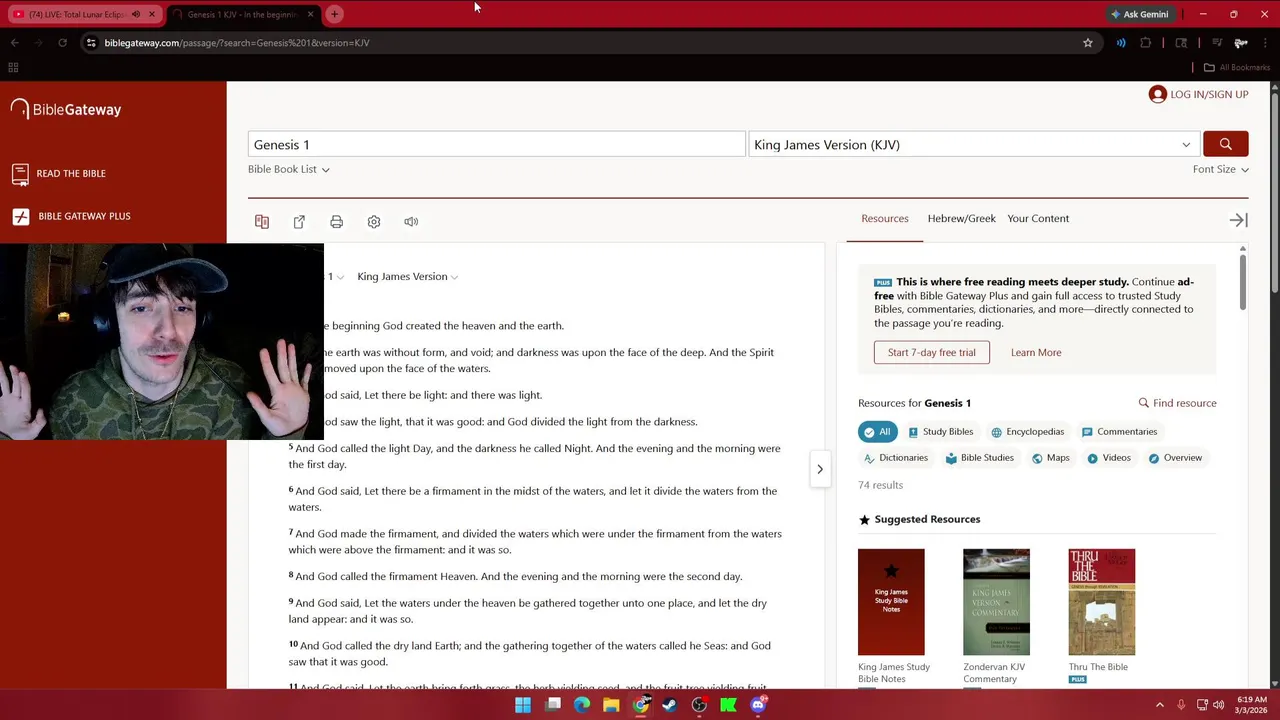The image size is (1280, 720).
Task: Open Steam from taskbar
Action: (x=670, y=705)
